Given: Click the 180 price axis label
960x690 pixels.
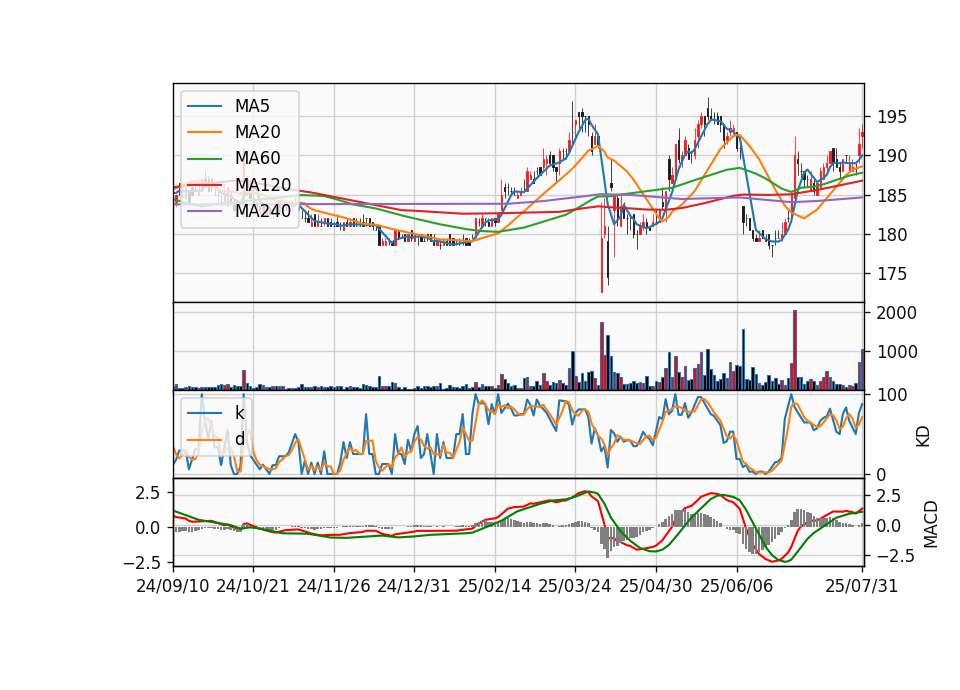Looking at the screenshot, I should (x=892, y=234).
